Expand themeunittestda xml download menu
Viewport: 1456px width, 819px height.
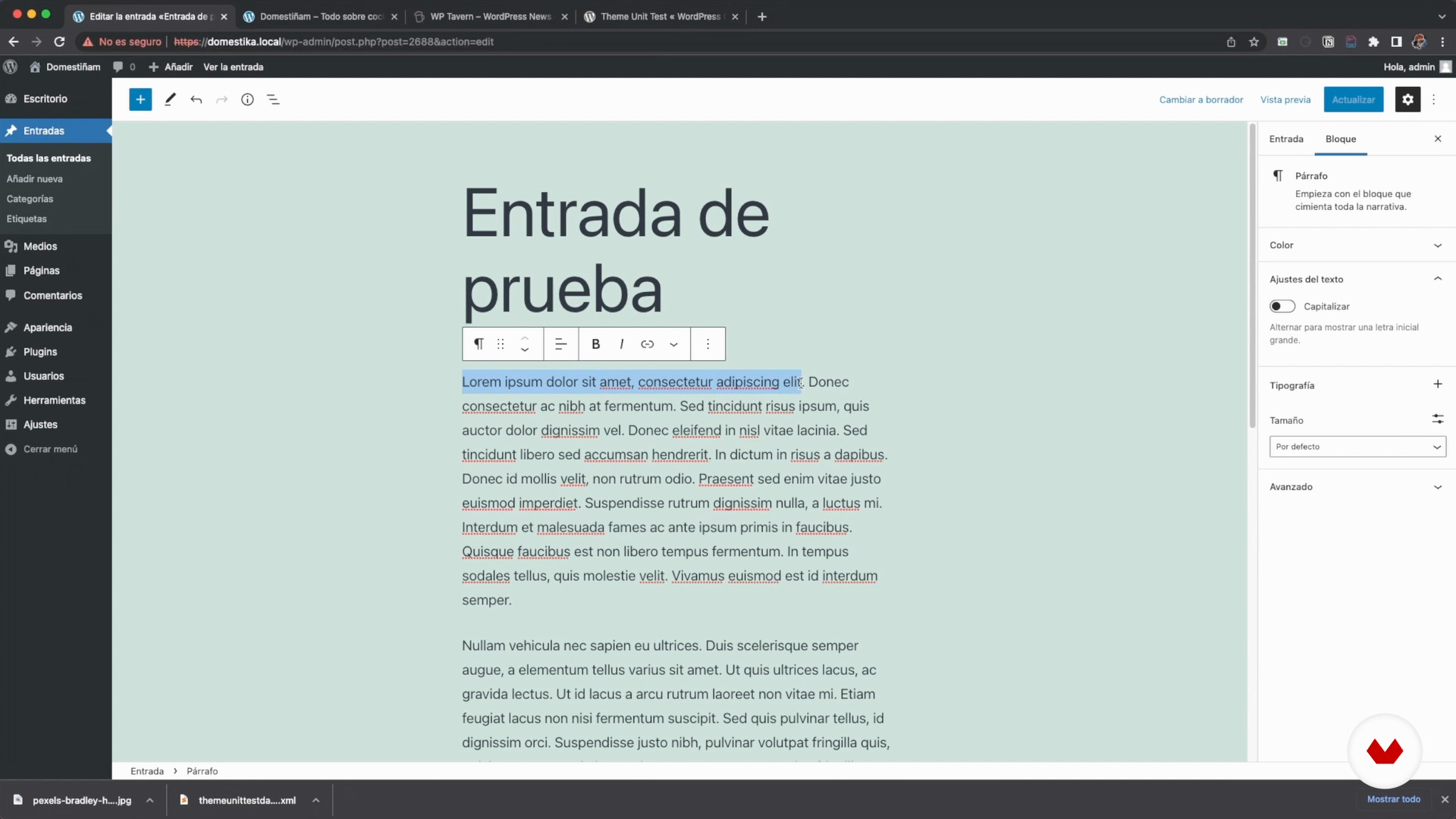(x=315, y=800)
